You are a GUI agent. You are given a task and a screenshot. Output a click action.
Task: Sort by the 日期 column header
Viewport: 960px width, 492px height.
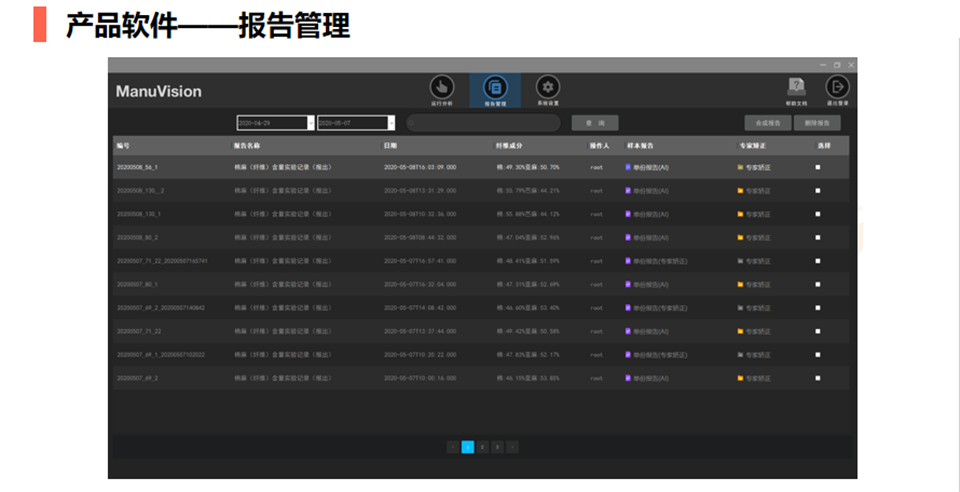[x=390, y=146]
